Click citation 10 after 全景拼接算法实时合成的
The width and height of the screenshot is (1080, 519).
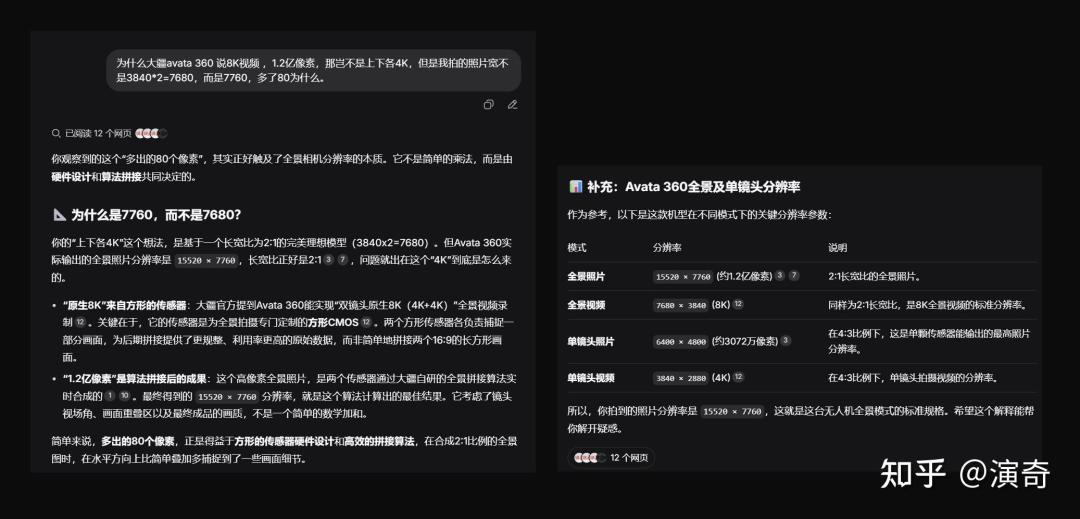124,396
